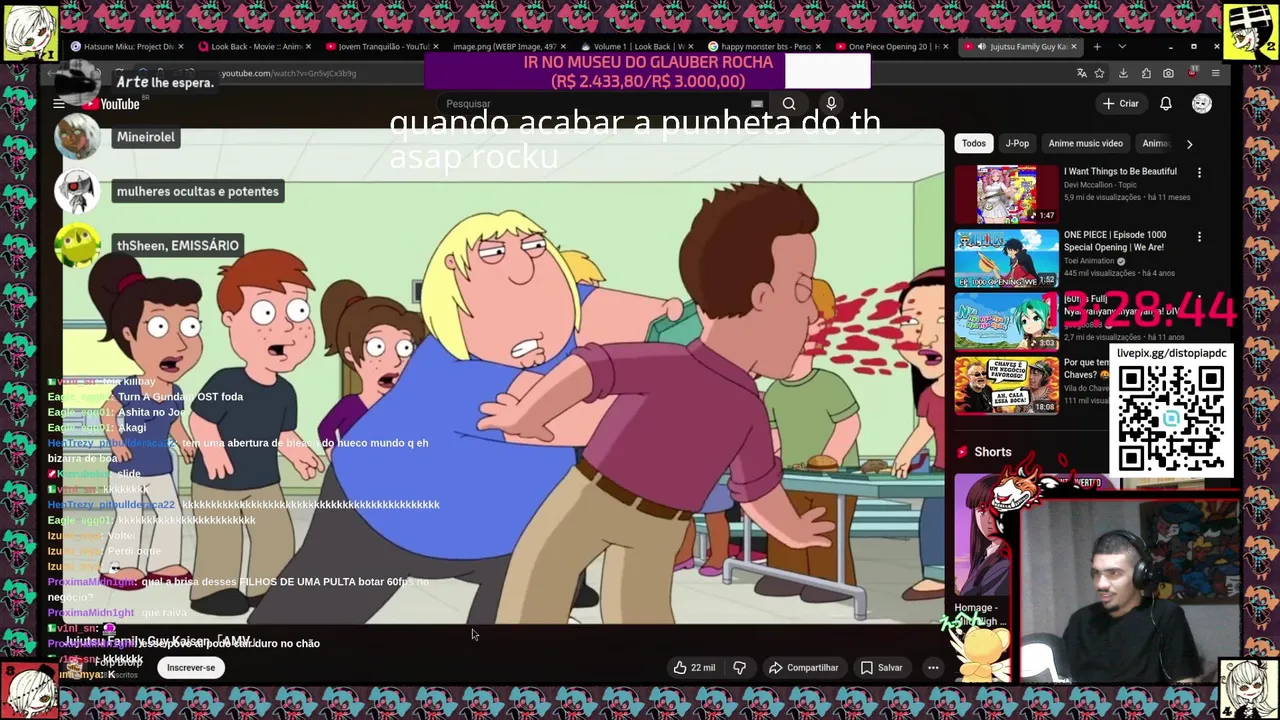Select the Anime music video chip
1280x720 pixels.
(x=1085, y=143)
